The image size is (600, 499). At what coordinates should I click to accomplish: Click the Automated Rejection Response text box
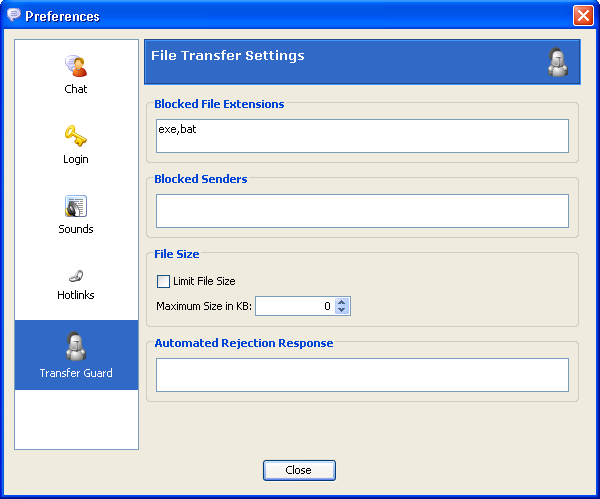(x=362, y=375)
